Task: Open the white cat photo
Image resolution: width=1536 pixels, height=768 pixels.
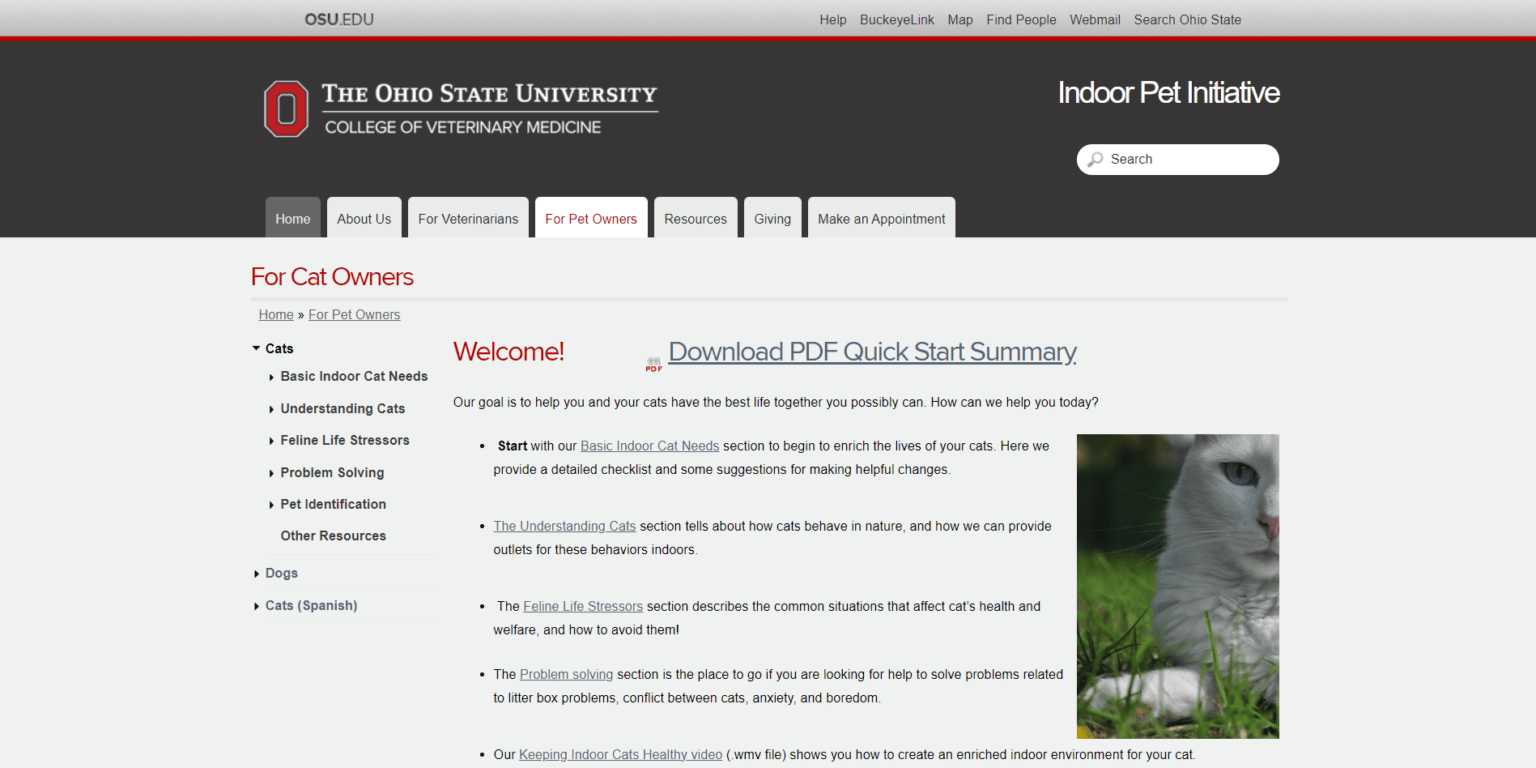Action: pyautogui.click(x=1177, y=585)
